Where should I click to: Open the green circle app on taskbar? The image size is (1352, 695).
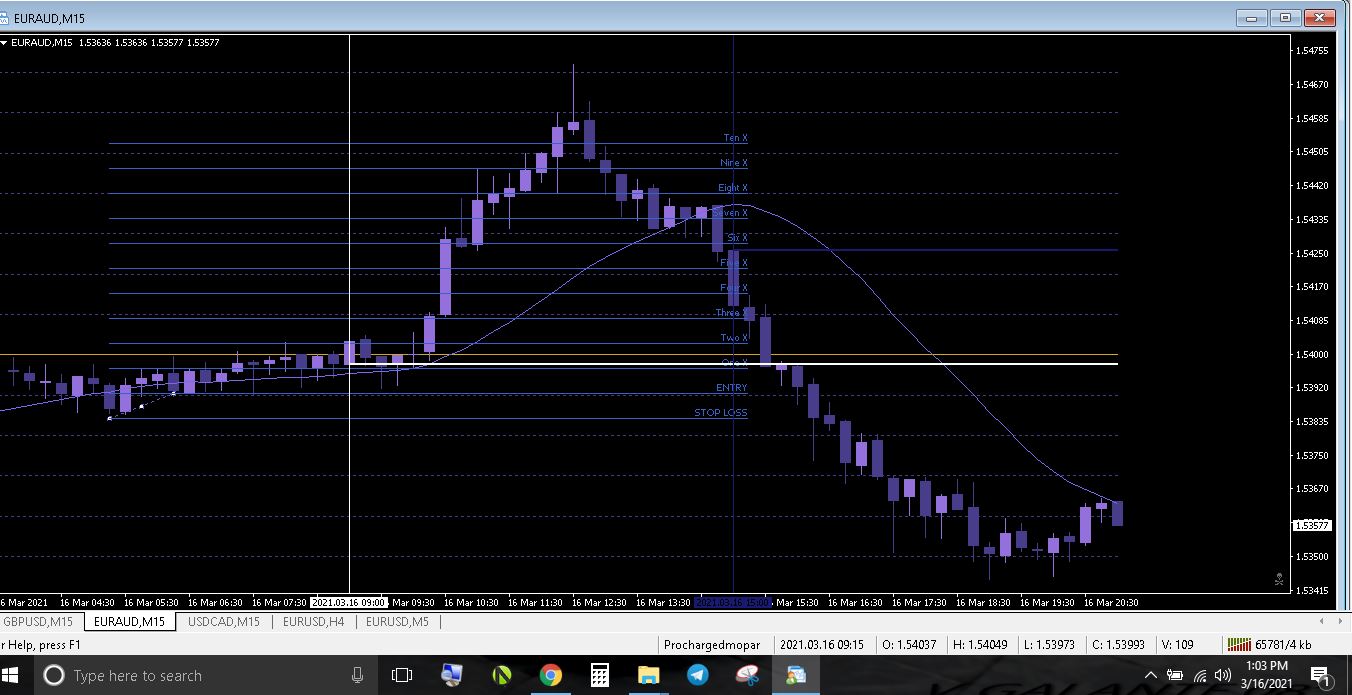501,676
